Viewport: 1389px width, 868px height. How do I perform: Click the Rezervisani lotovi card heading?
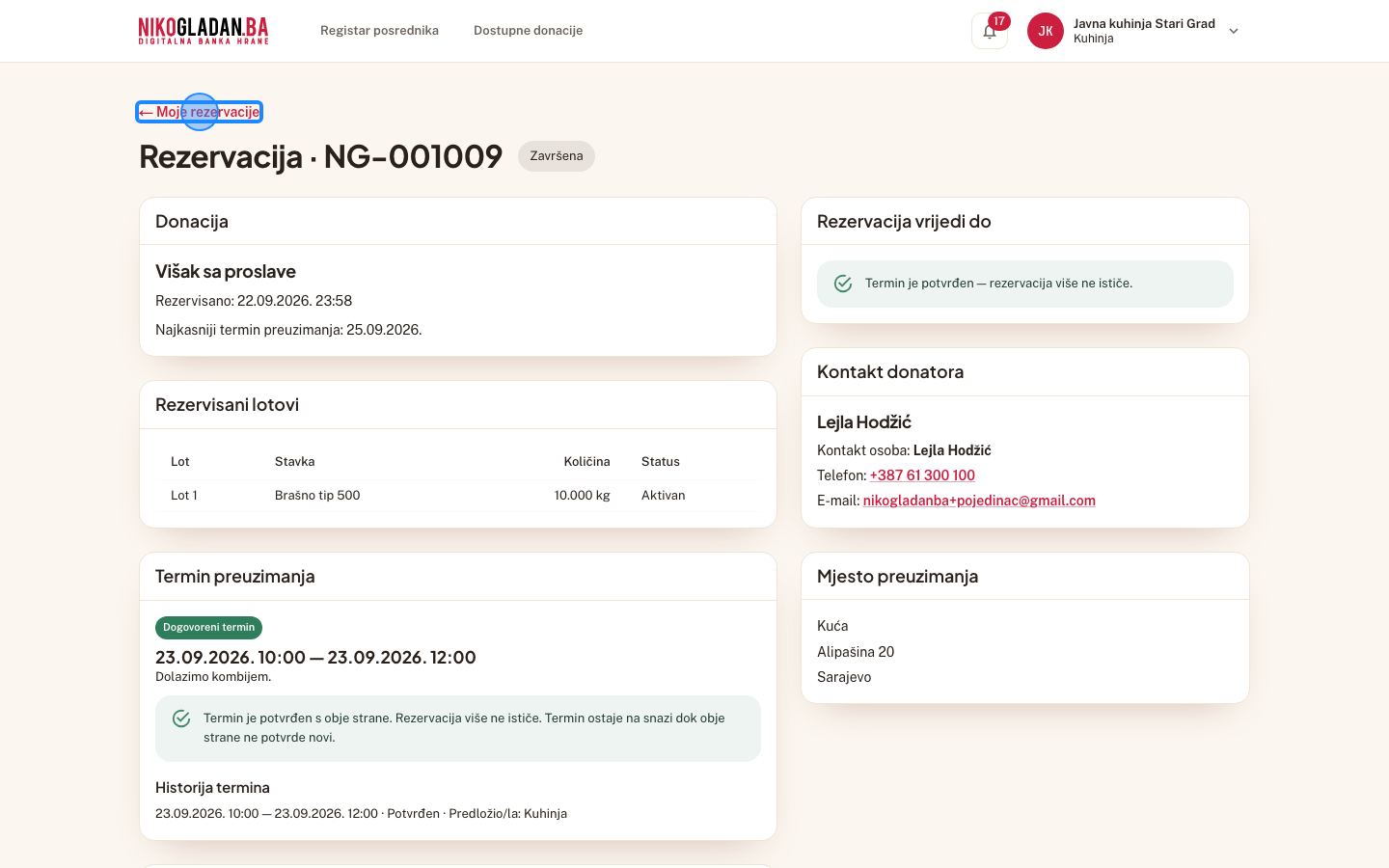coord(227,405)
